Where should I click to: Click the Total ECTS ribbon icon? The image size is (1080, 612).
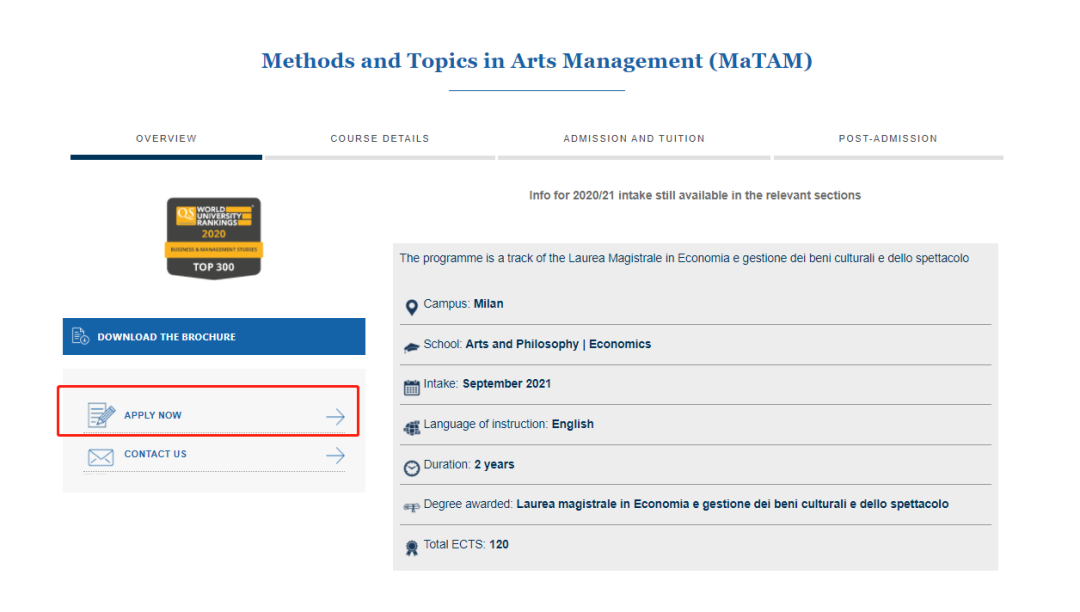coord(411,548)
